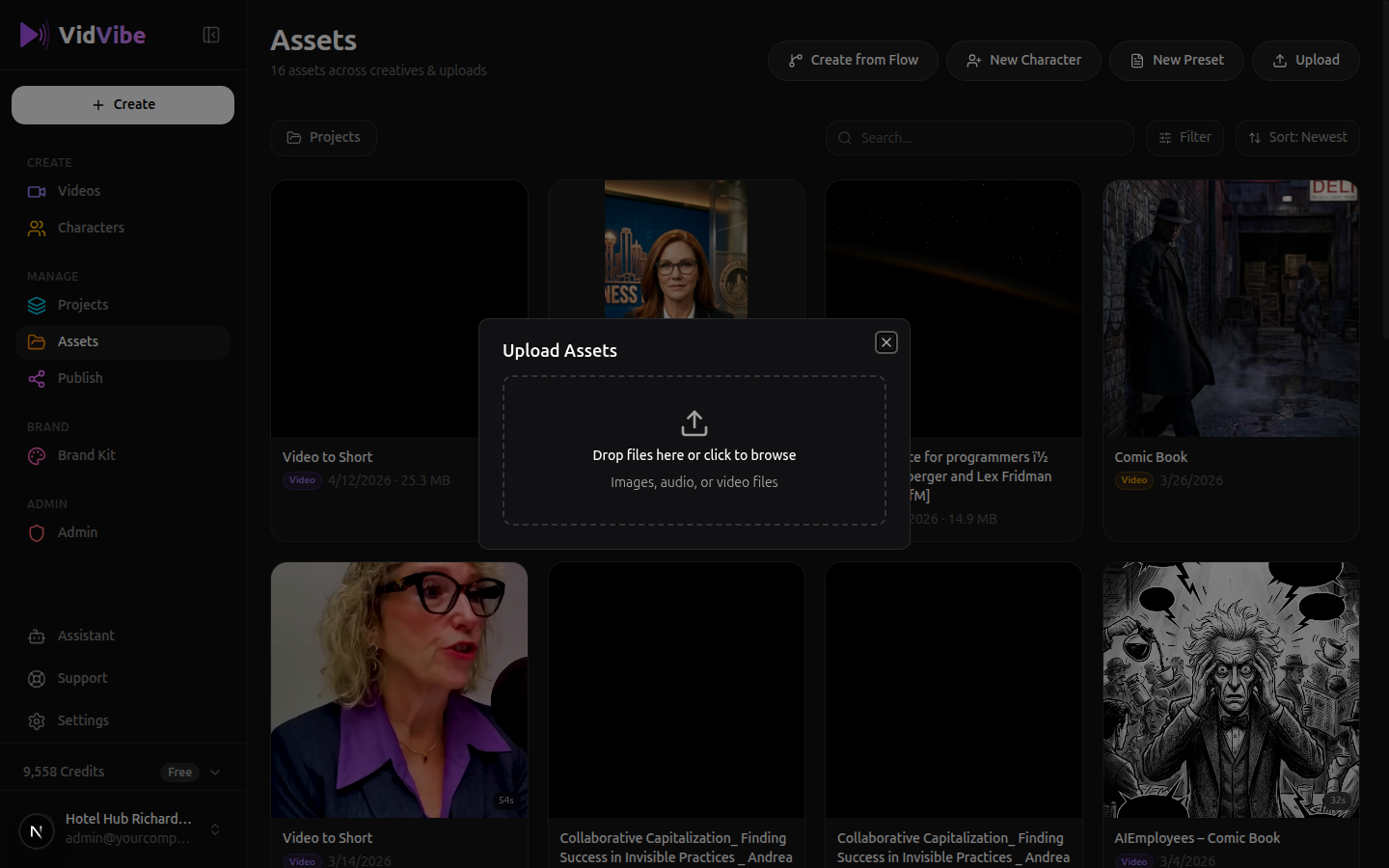Click the header Upload arrow icon

(1280, 61)
